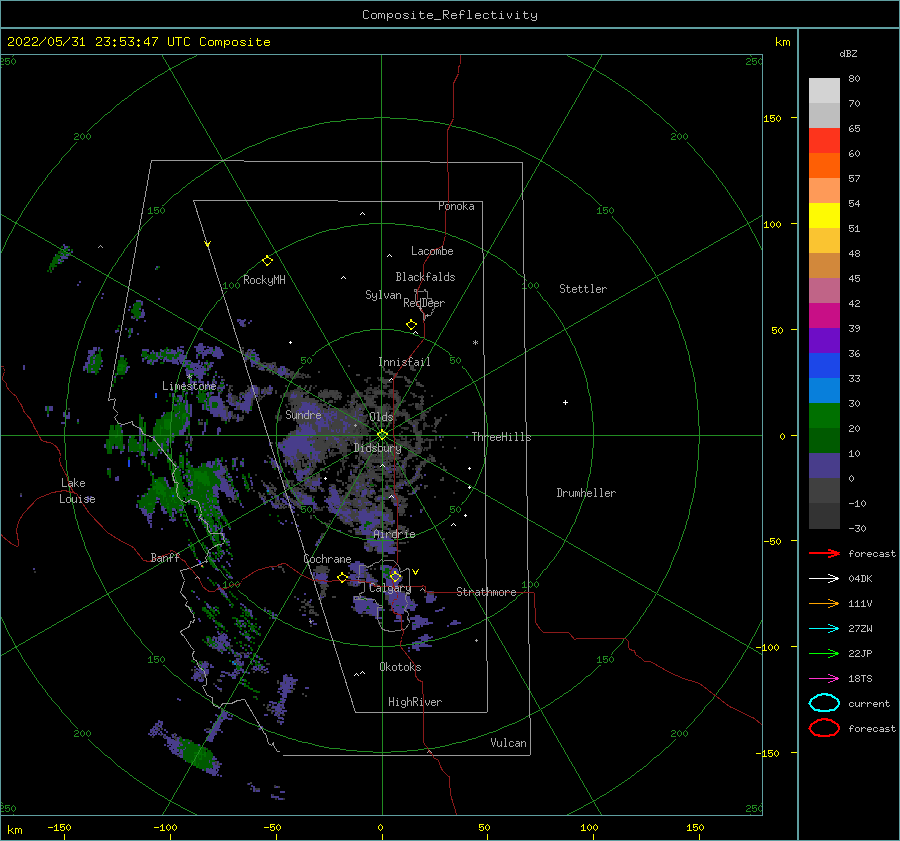Click the RockyMH label
Viewport: 900px width, 841px height.
pyautogui.click(x=264, y=280)
